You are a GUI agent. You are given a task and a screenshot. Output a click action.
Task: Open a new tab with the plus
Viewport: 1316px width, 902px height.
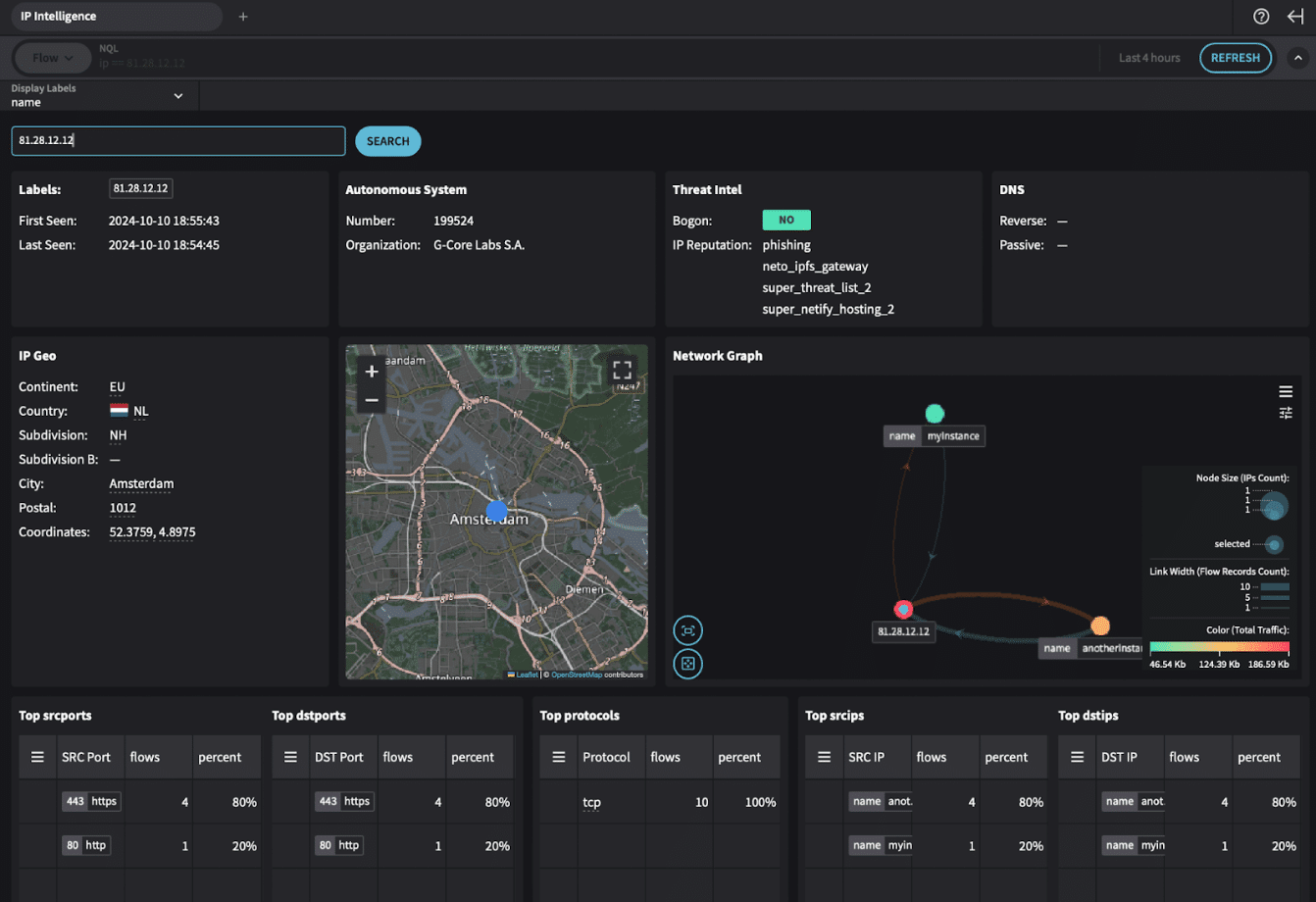point(242,17)
